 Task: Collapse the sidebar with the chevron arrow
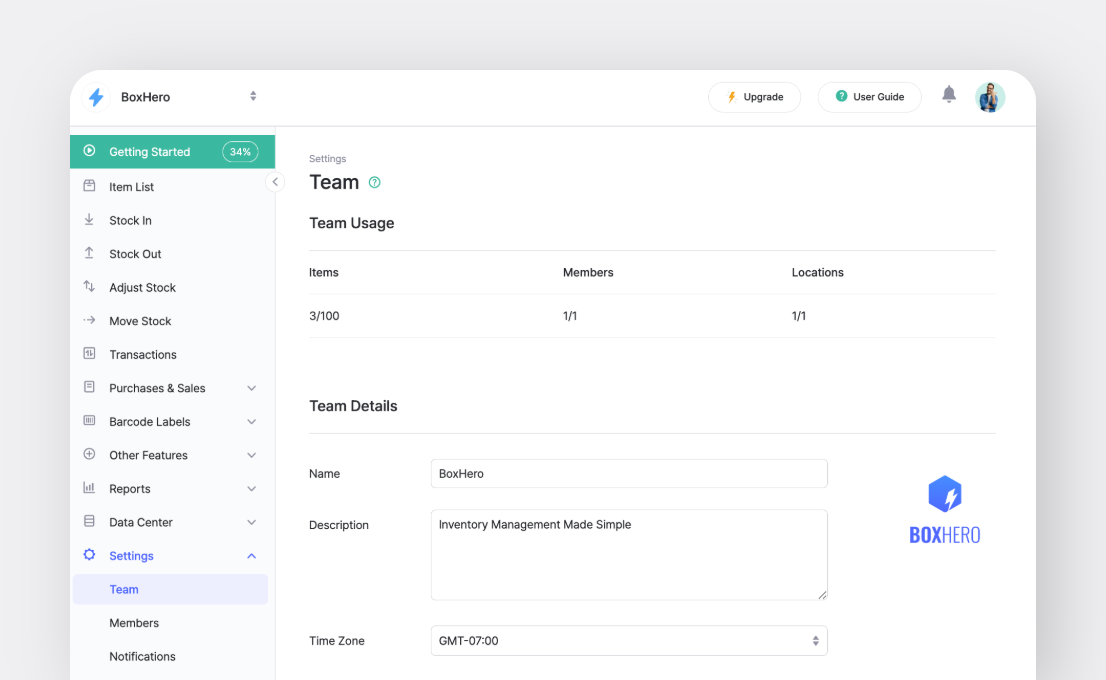276,182
